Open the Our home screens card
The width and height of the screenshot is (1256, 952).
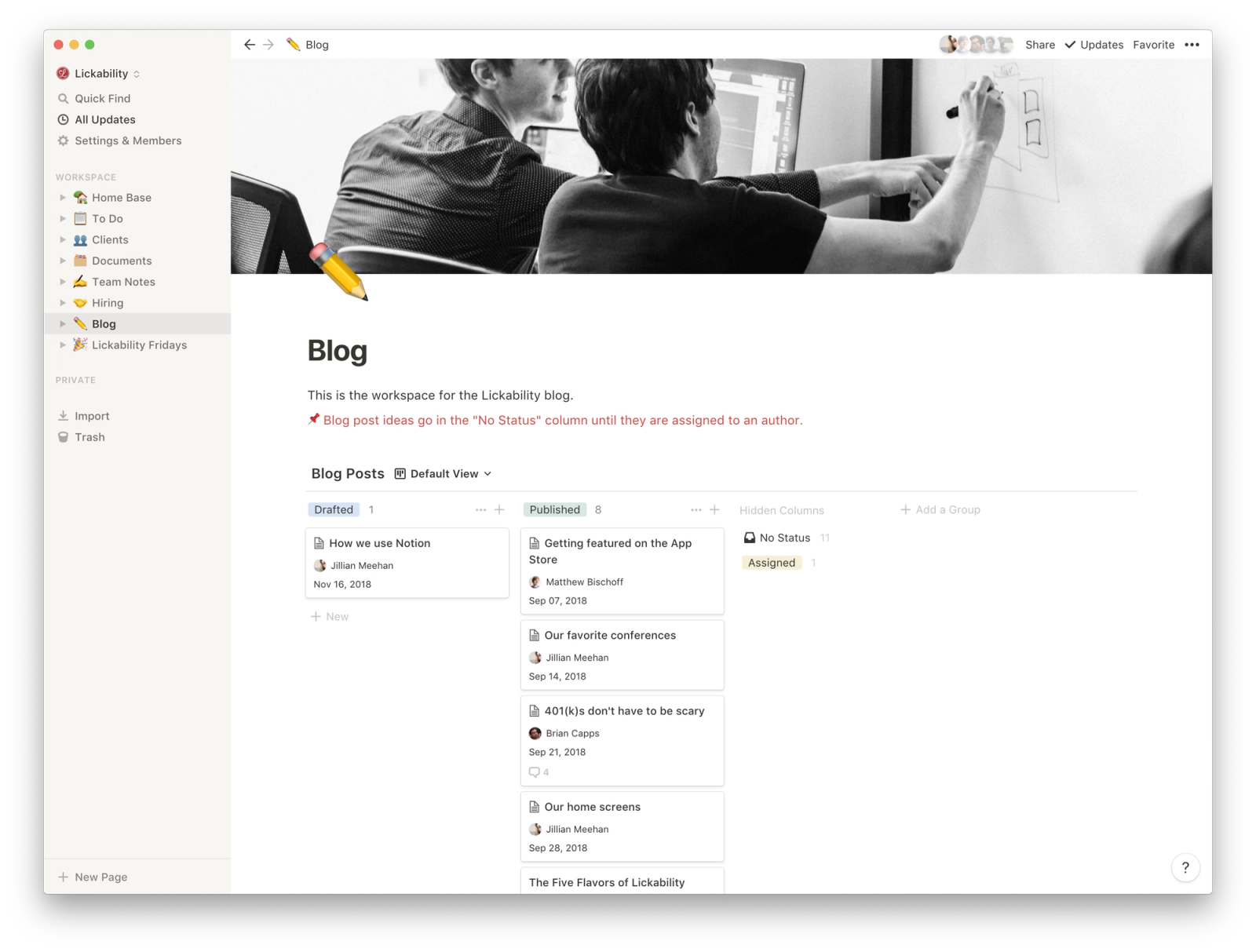tap(622, 826)
